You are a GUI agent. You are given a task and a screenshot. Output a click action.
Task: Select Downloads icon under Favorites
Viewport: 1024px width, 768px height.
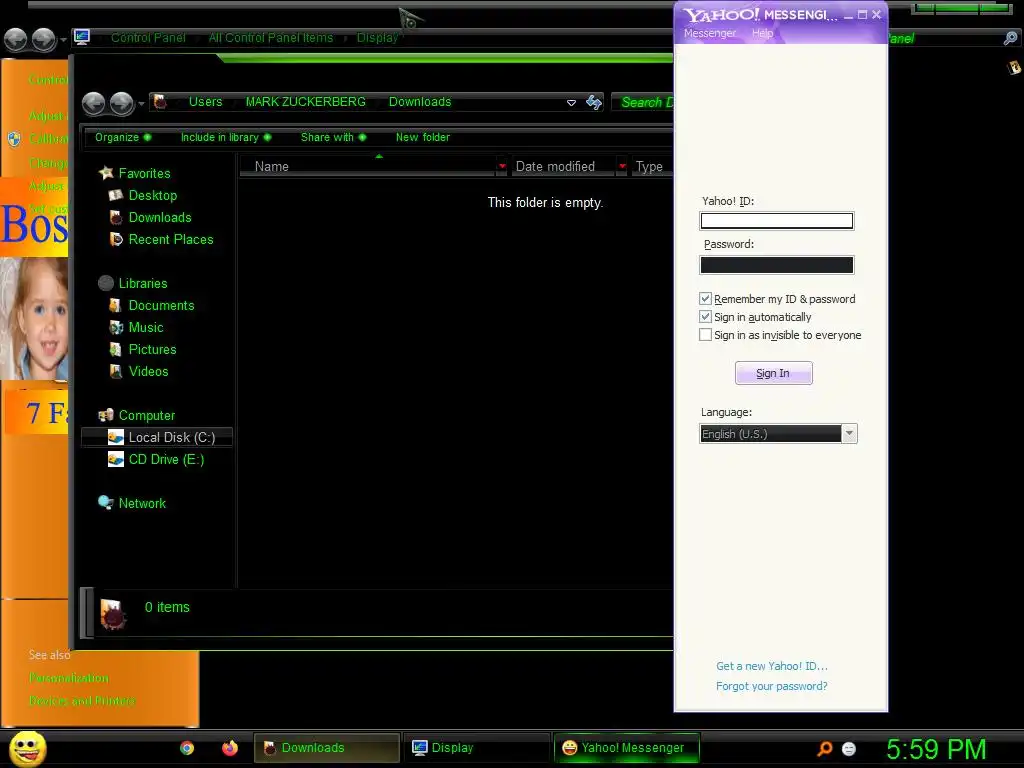(x=116, y=217)
